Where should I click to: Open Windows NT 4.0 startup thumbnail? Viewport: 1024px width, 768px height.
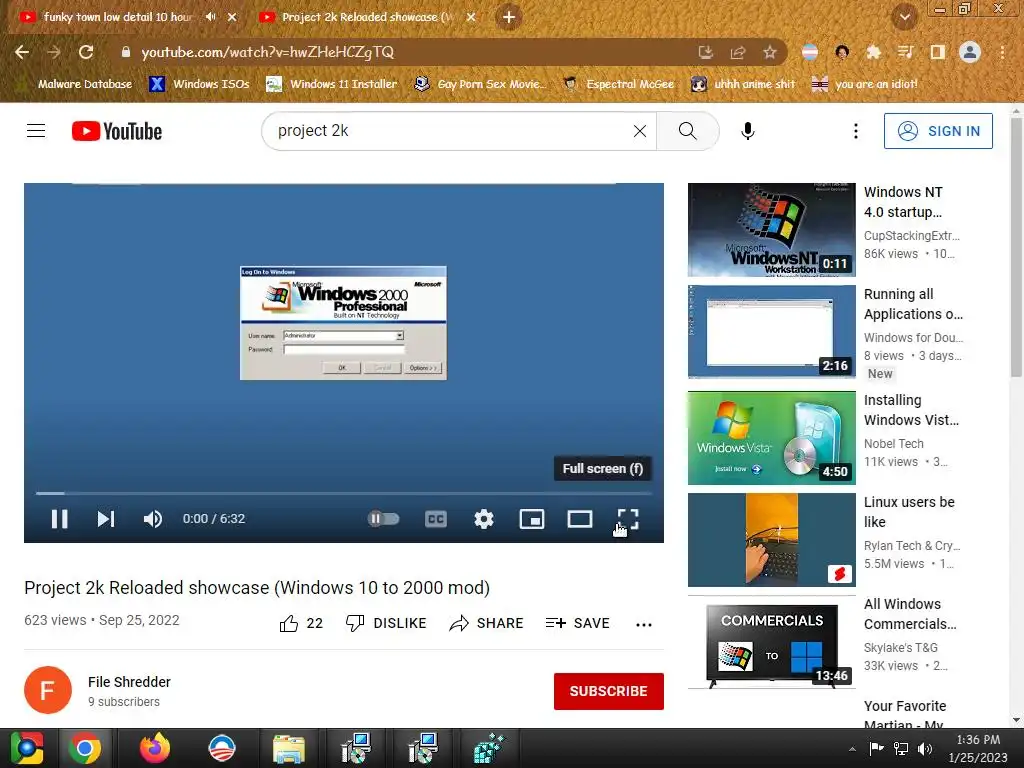click(771, 230)
